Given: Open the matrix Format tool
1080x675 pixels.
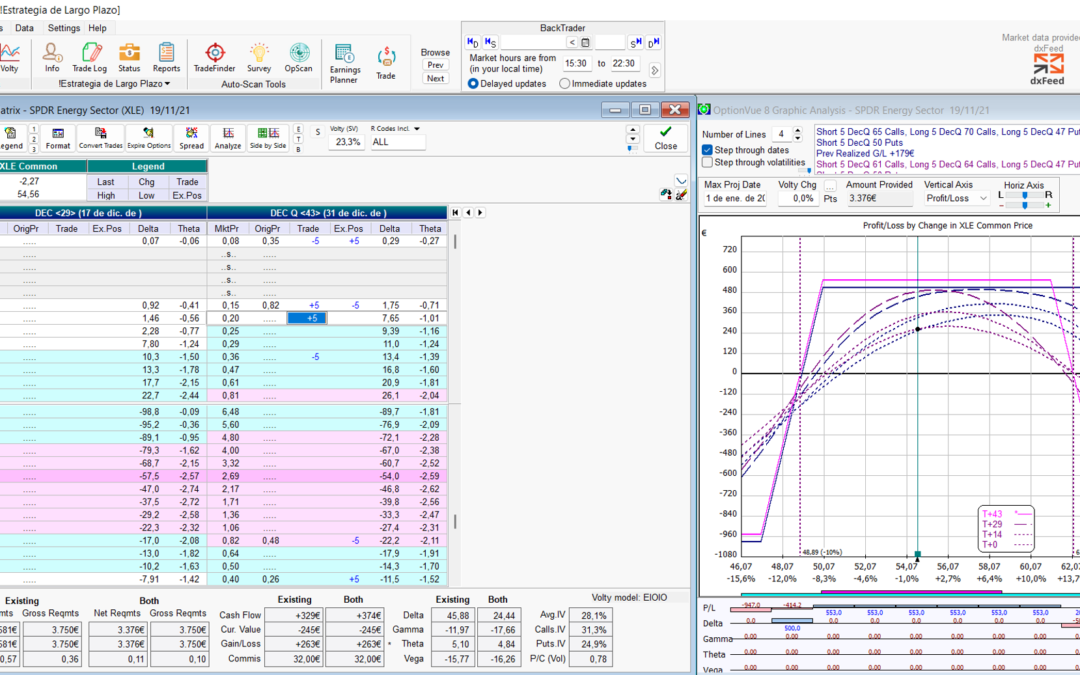Looking at the screenshot, I should tap(58, 138).
